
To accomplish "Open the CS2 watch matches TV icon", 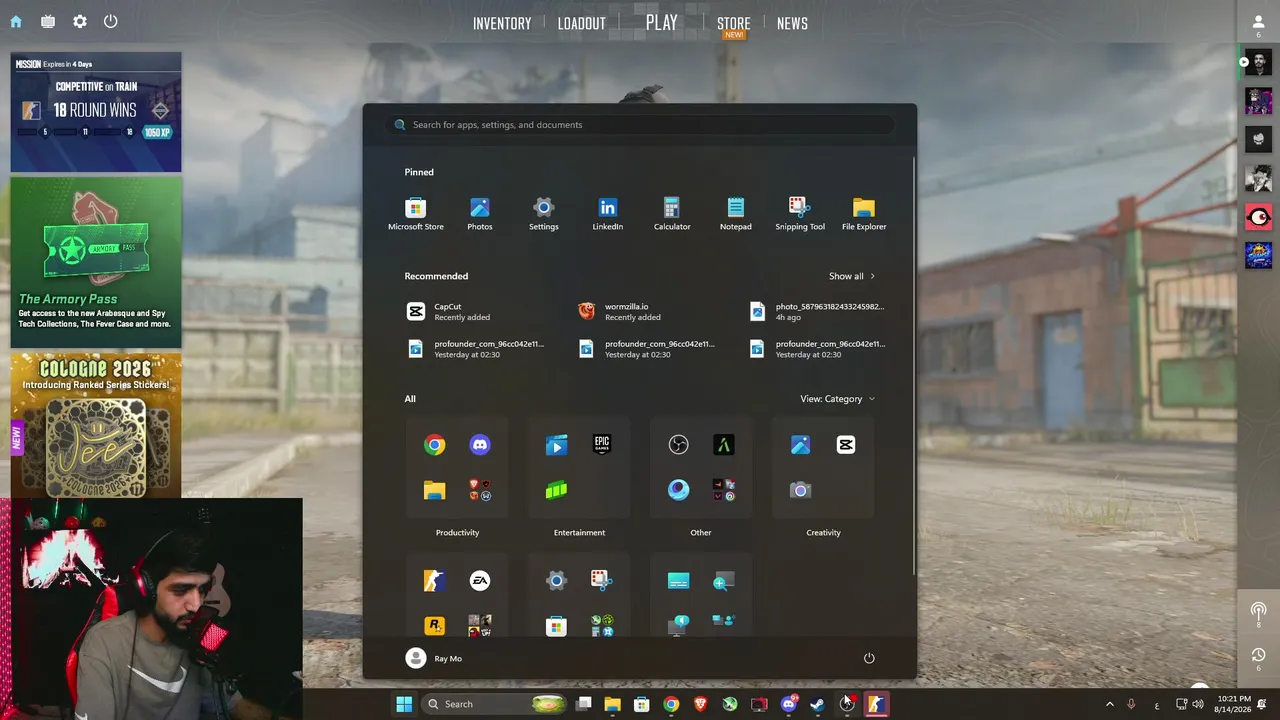I will click(x=48, y=22).
